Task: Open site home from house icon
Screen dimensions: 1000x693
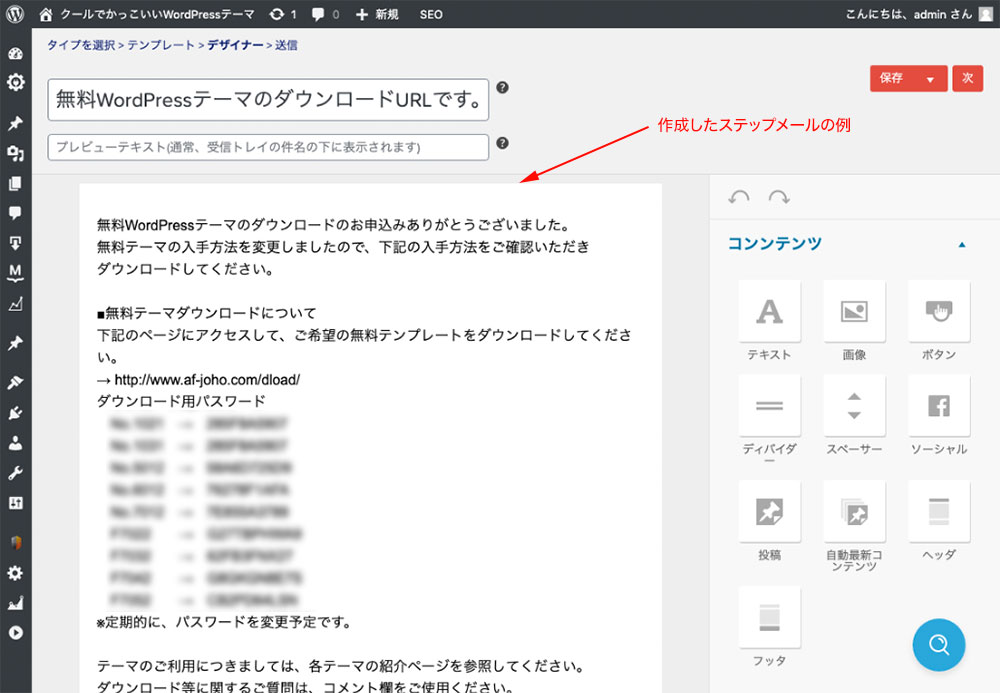Action: click(x=45, y=14)
